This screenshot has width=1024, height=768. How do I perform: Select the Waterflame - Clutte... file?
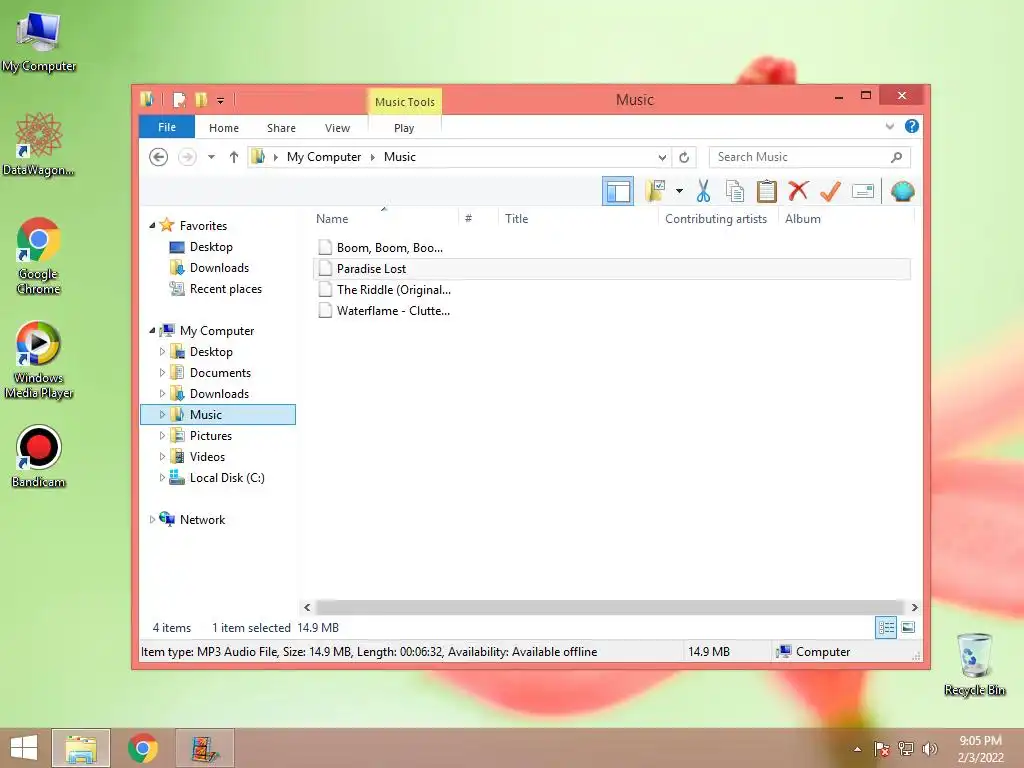pos(384,311)
